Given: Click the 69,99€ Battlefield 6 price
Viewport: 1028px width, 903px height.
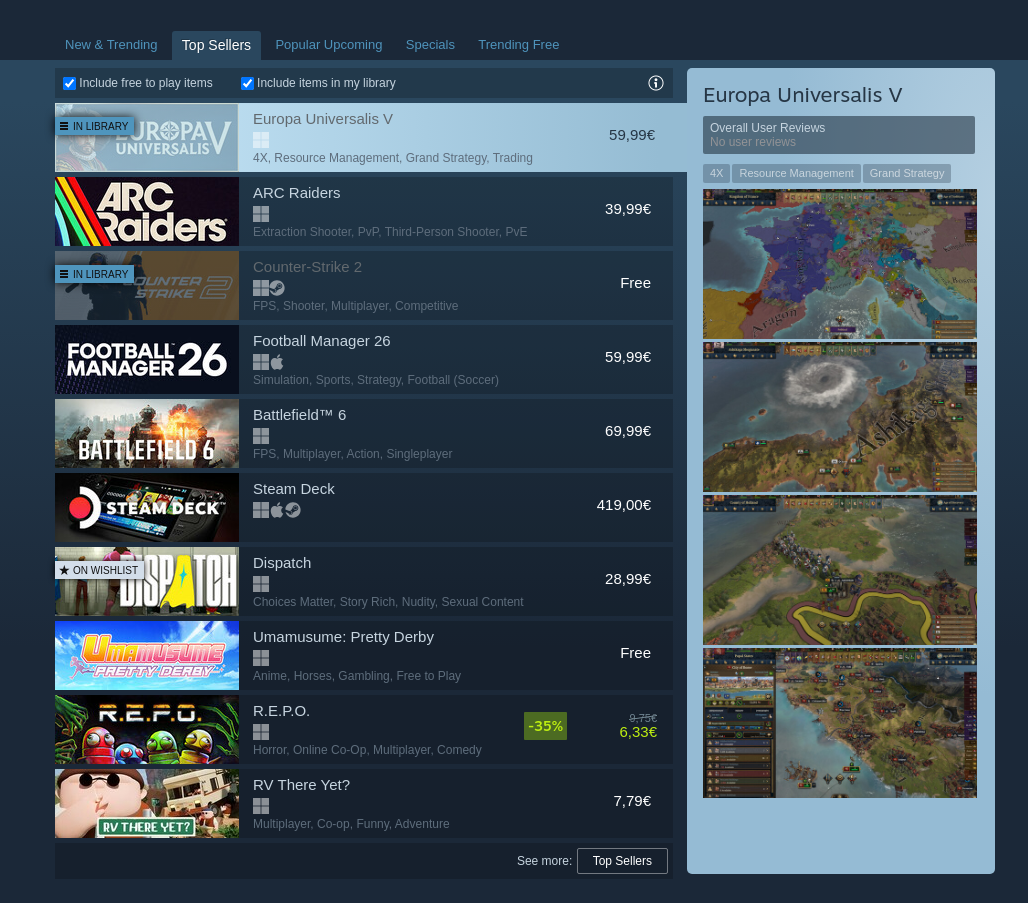Looking at the screenshot, I should [628, 431].
